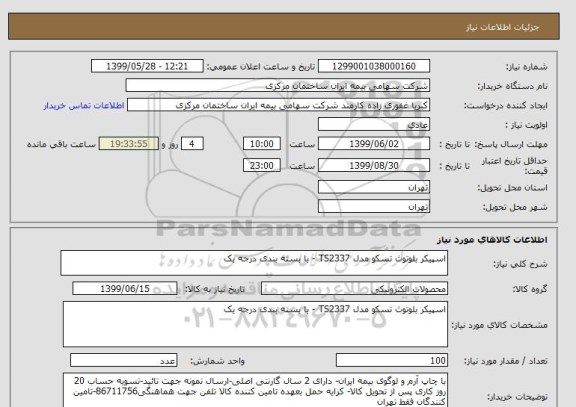
Task: Select the goods need date 1399/06/15
Action: tap(125, 289)
